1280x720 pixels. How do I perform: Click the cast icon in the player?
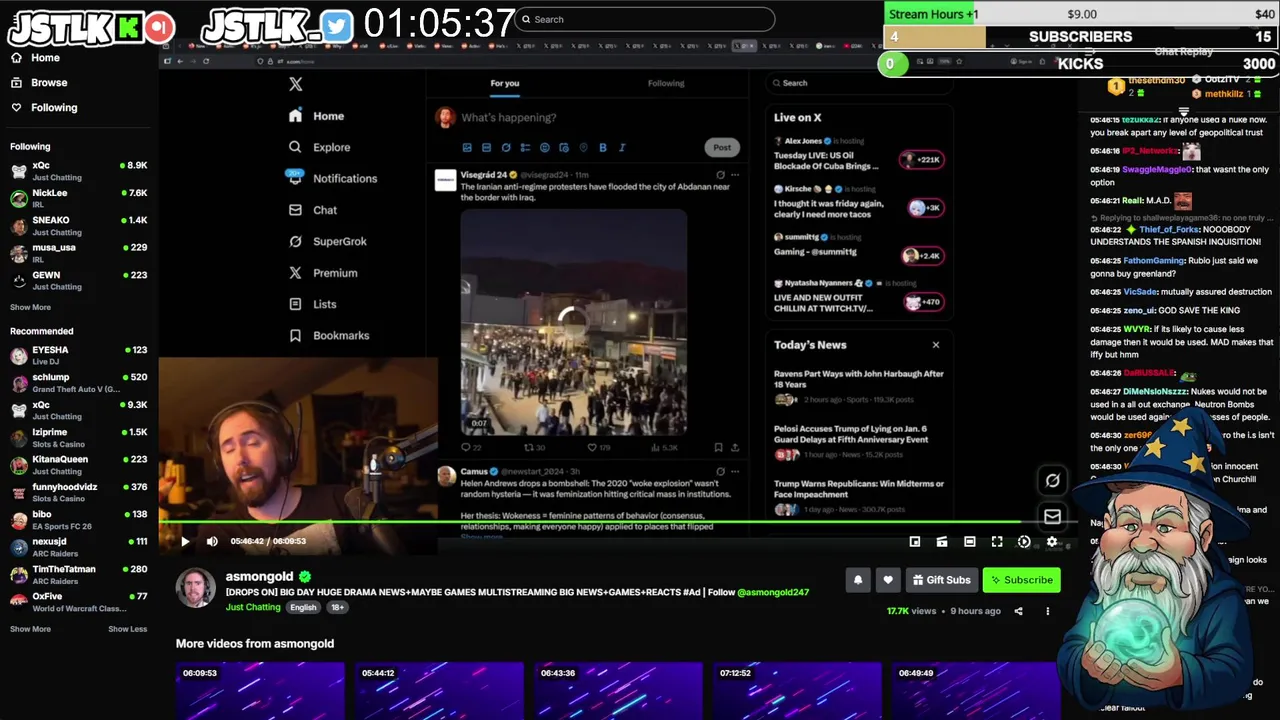click(x=942, y=541)
